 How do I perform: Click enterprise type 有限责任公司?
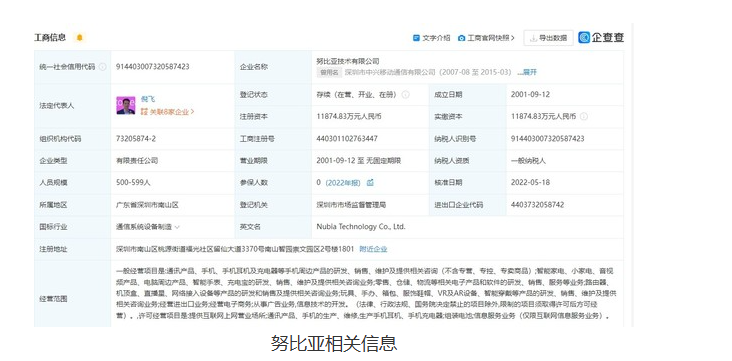[137, 161]
